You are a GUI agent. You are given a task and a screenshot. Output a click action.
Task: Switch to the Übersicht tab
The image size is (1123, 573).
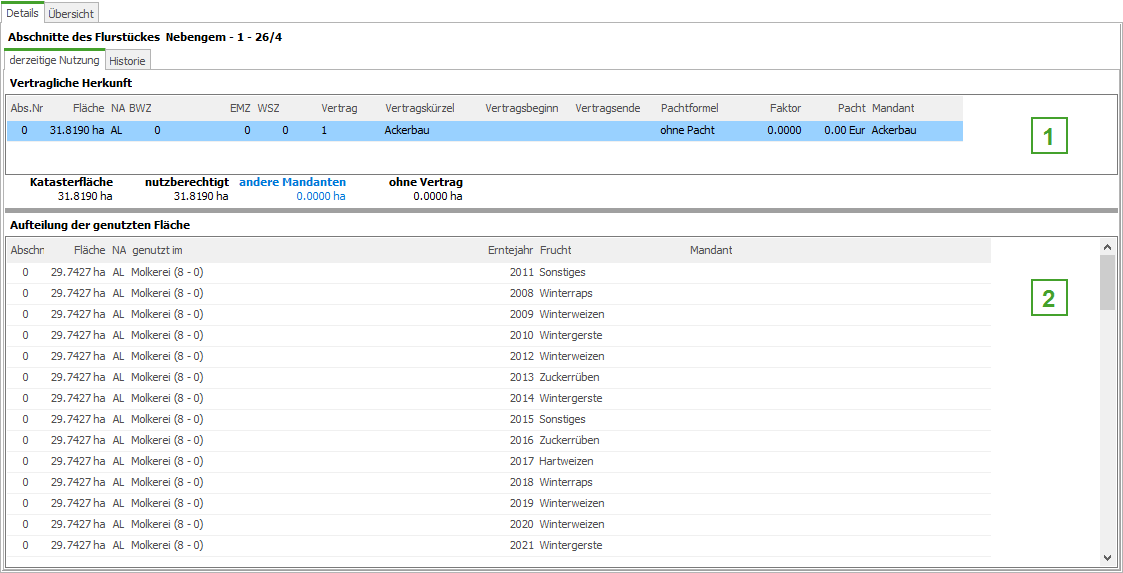pos(72,13)
